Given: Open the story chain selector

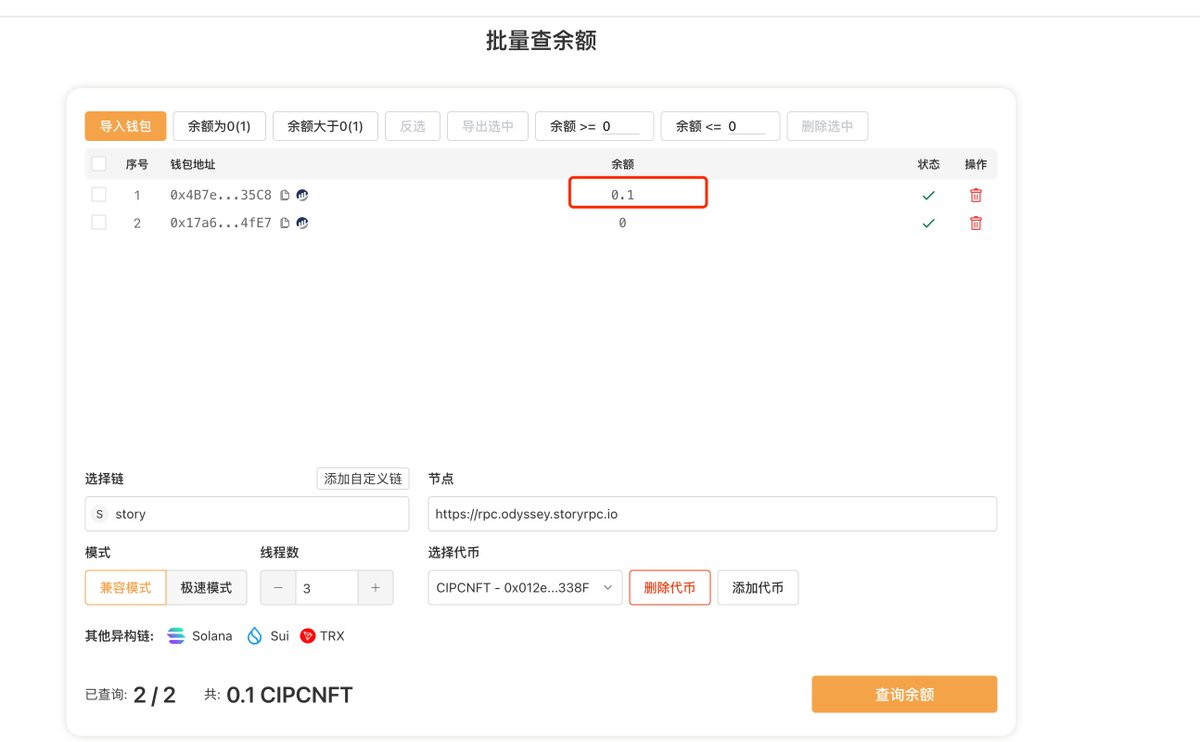Looking at the screenshot, I should pyautogui.click(x=247, y=514).
